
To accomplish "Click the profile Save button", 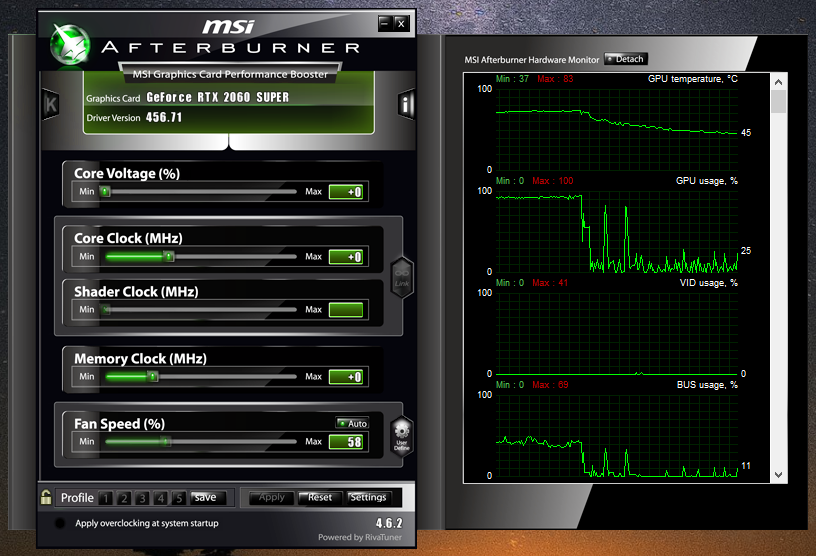I will tap(208, 498).
